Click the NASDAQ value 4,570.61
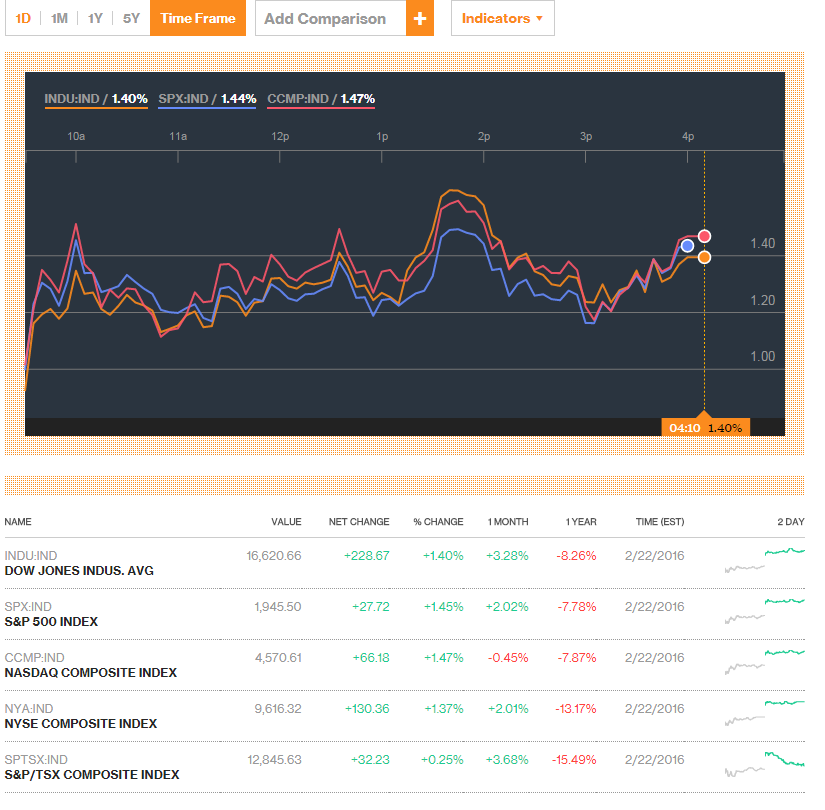The height and width of the screenshot is (810, 825). (278, 658)
